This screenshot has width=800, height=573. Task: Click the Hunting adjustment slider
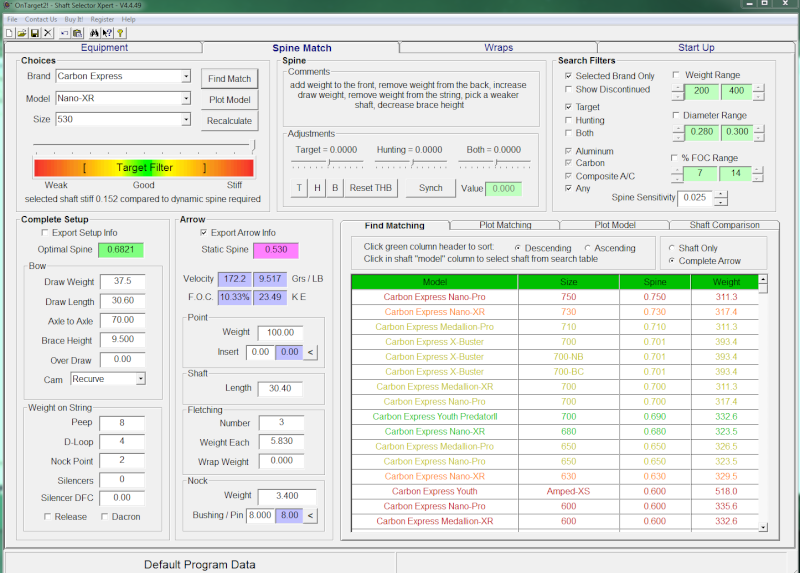[411, 163]
